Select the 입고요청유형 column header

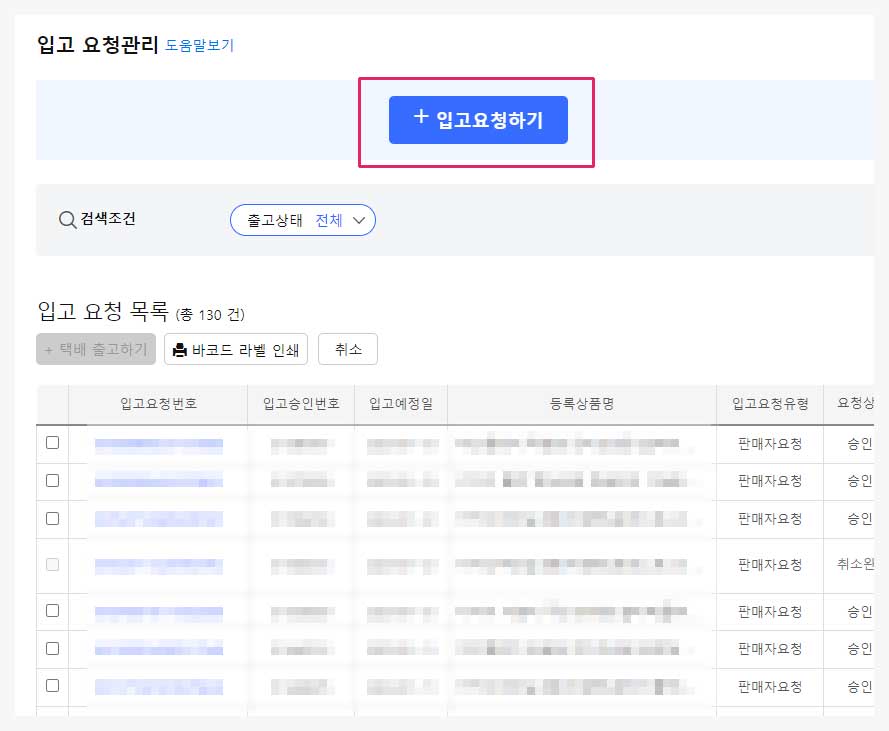pyautogui.click(x=770, y=404)
